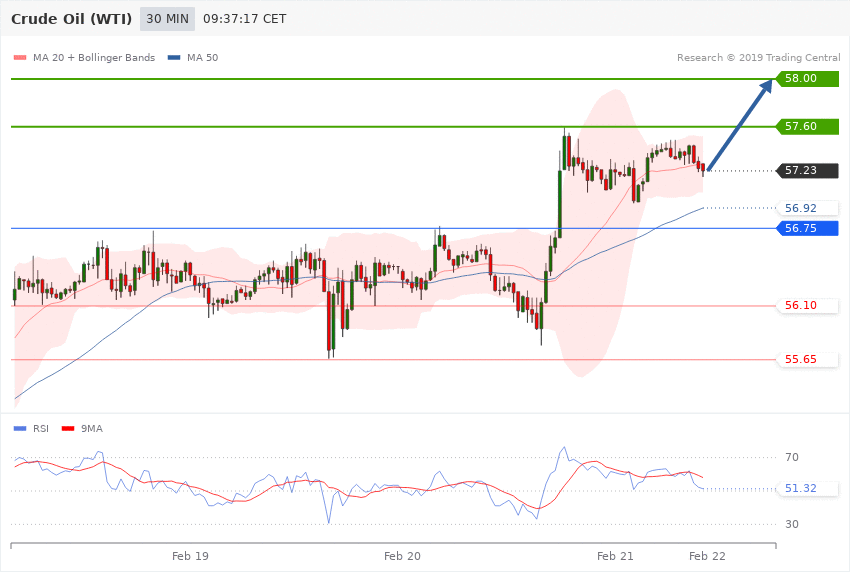Click the Feb 20 date axis label

click(x=402, y=556)
